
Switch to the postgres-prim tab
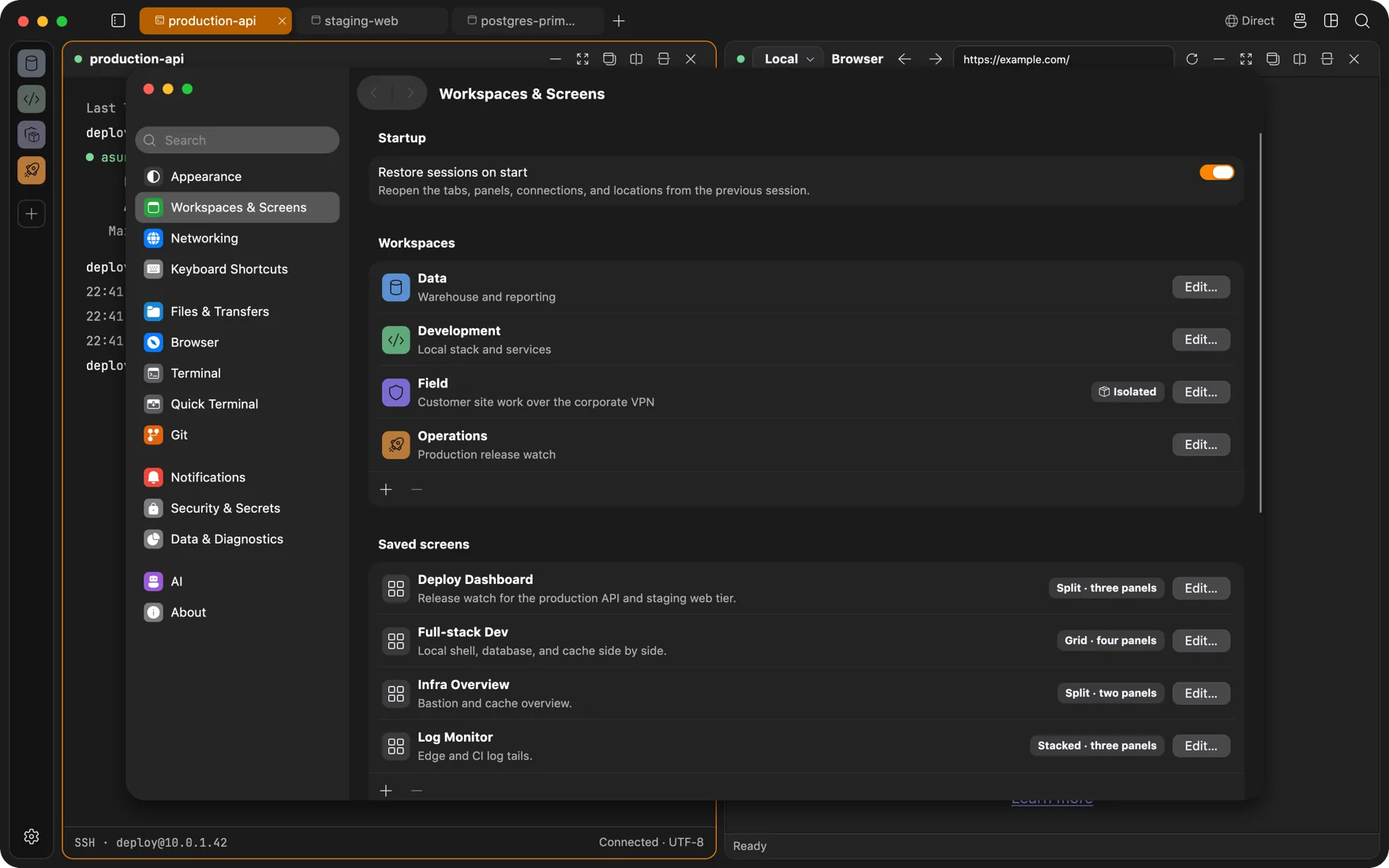point(528,21)
